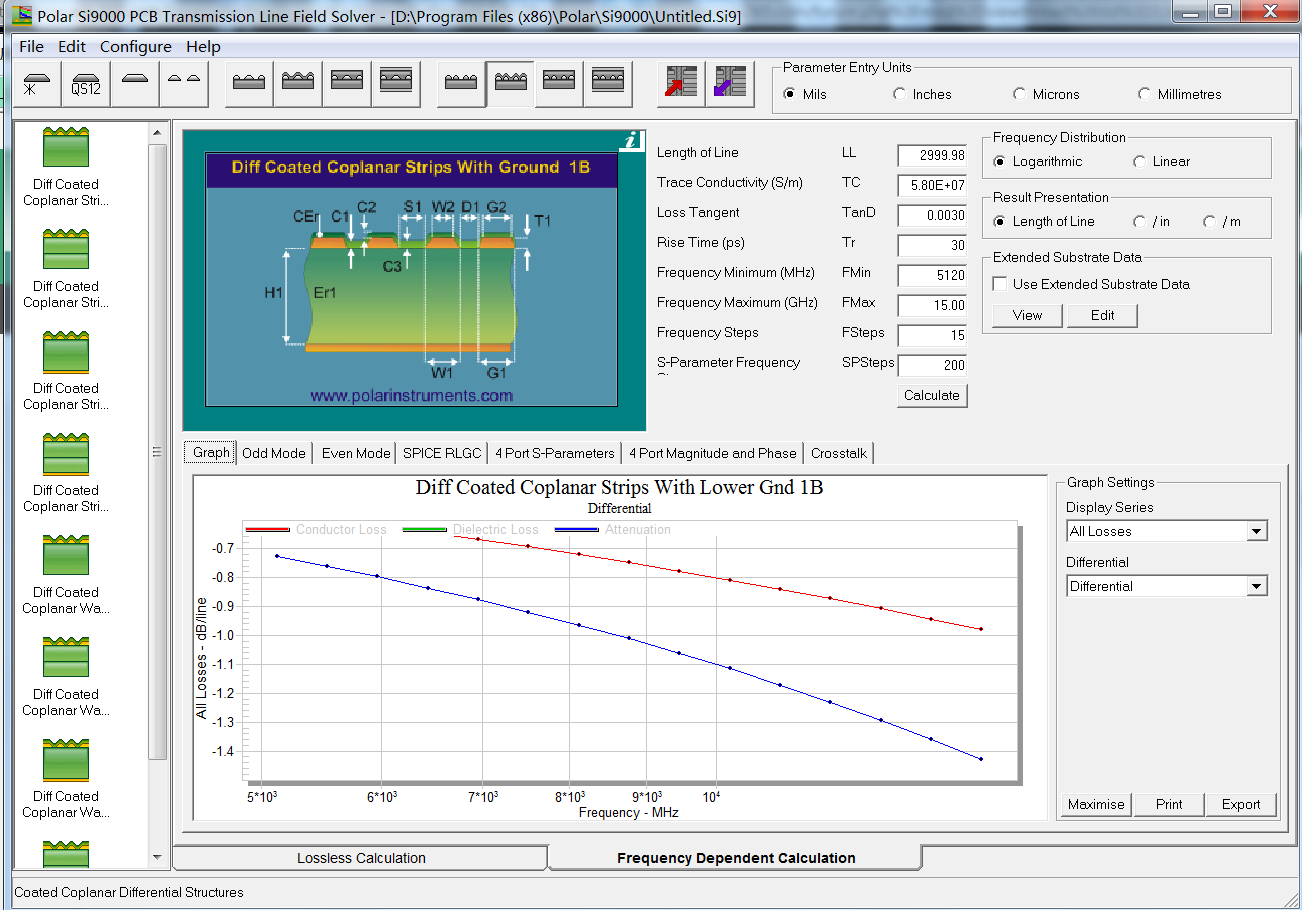Viewport: 1302px width, 910px height.
Task: Click the Print button in Graph Settings
Action: 1169,804
